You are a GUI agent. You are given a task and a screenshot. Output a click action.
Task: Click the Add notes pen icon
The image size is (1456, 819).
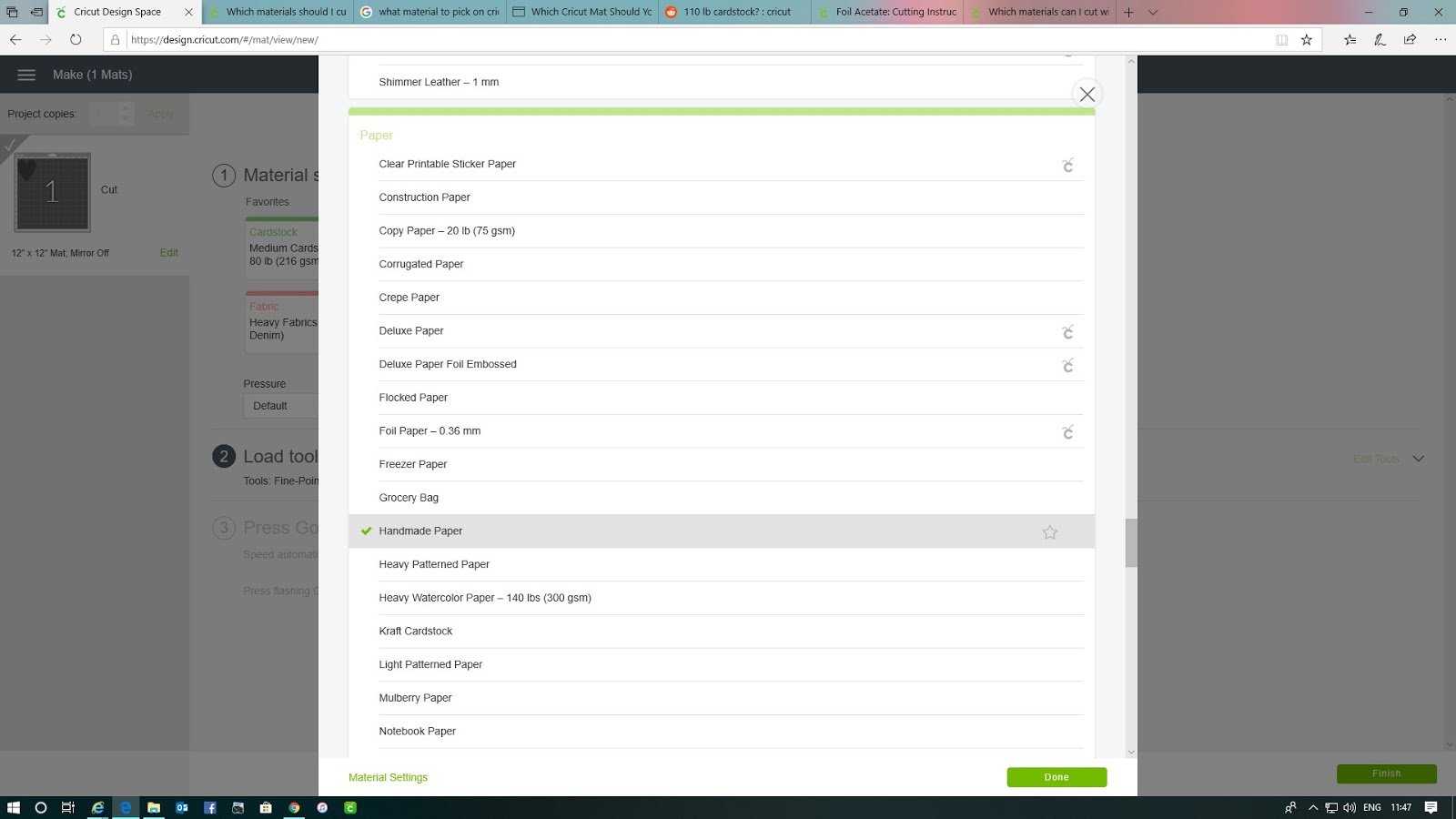[1380, 39]
